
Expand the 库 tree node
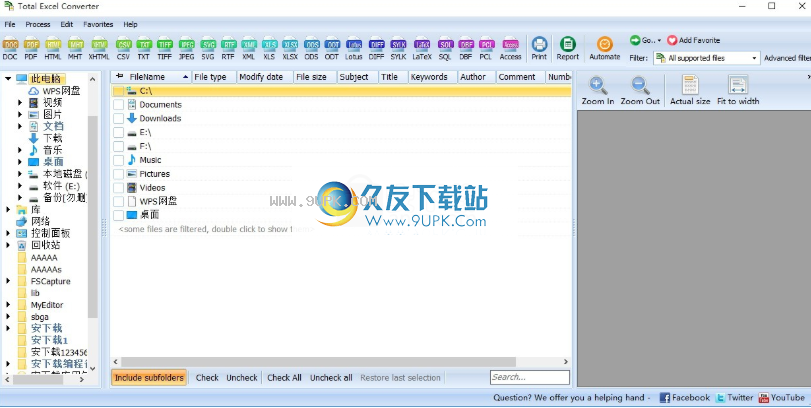coord(8,209)
